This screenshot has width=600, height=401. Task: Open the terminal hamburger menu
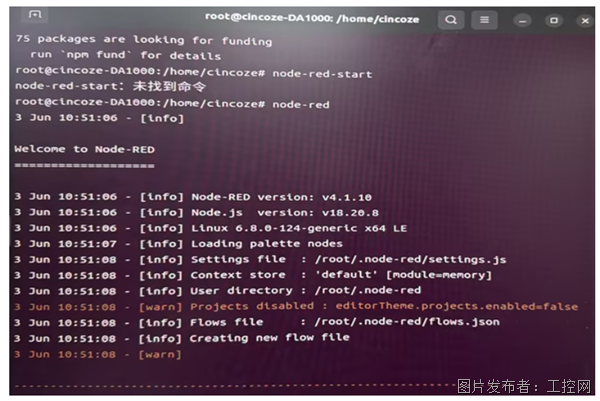click(484, 20)
